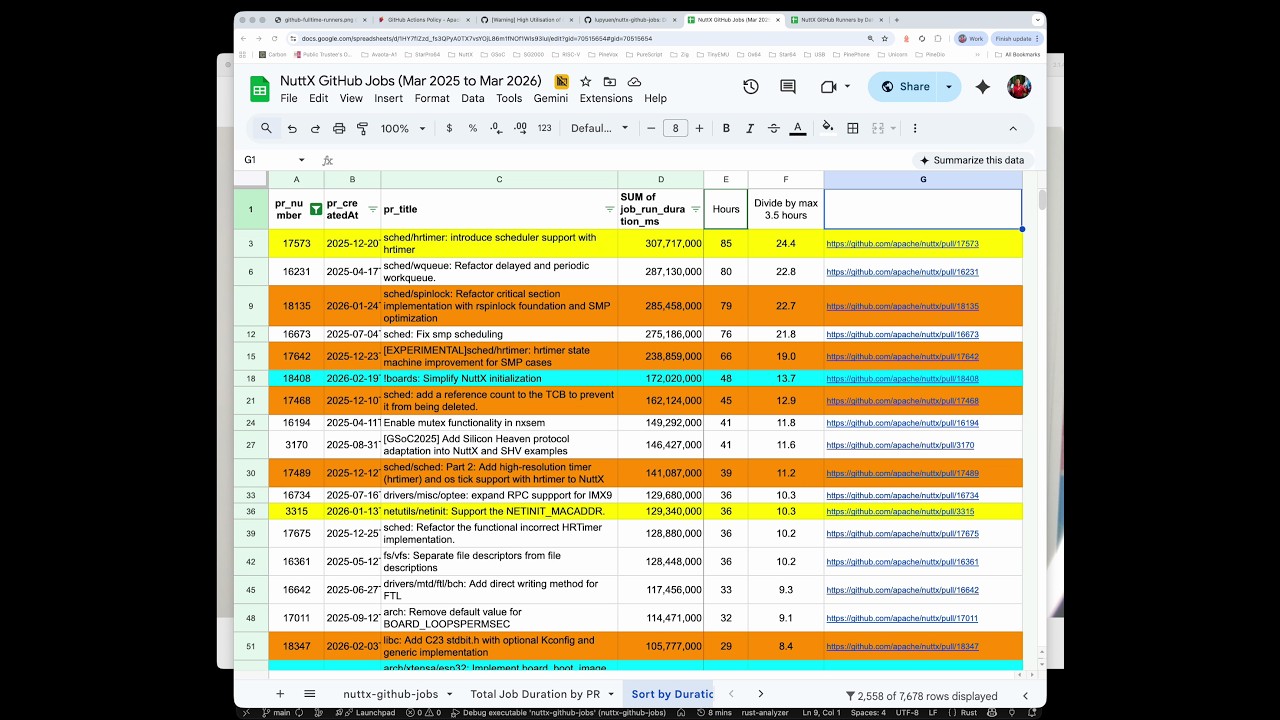This screenshot has height=720, width=1280.
Task: Open the Name box dropdown
Action: (301, 160)
